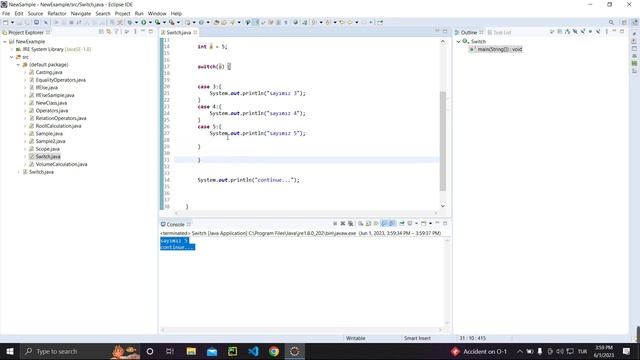
Task: Open the Refactor menu
Action: tap(57, 13)
